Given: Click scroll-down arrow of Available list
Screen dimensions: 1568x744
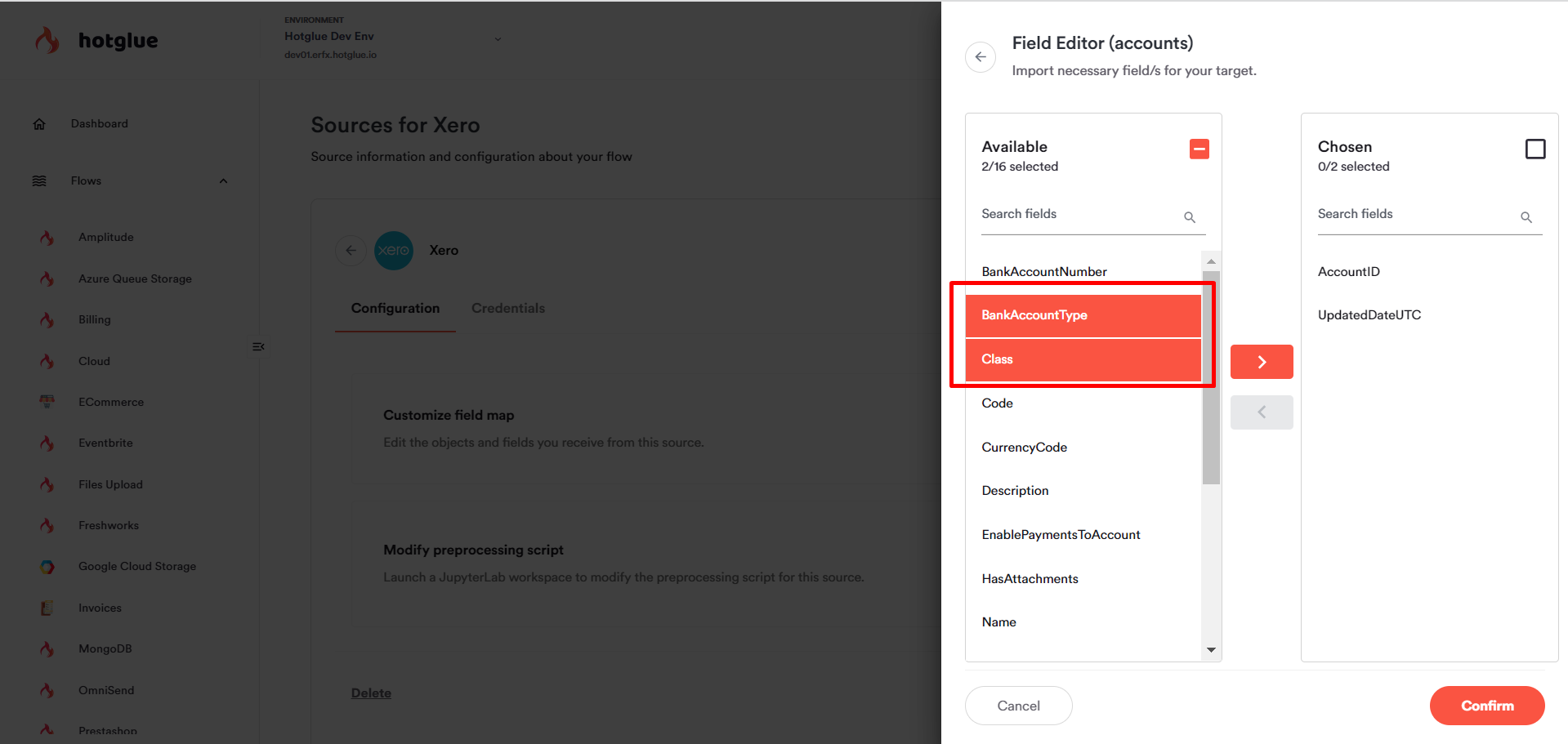Looking at the screenshot, I should click(1211, 650).
